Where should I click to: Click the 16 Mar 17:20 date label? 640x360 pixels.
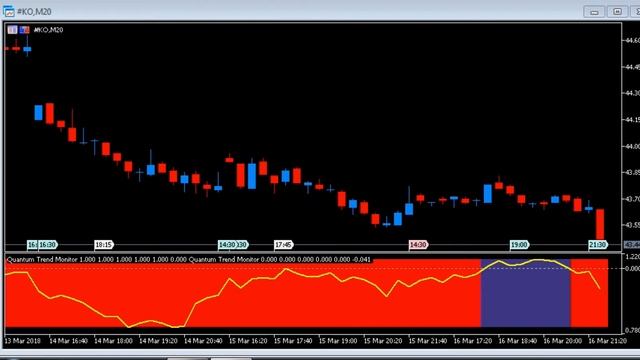coord(472,341)
